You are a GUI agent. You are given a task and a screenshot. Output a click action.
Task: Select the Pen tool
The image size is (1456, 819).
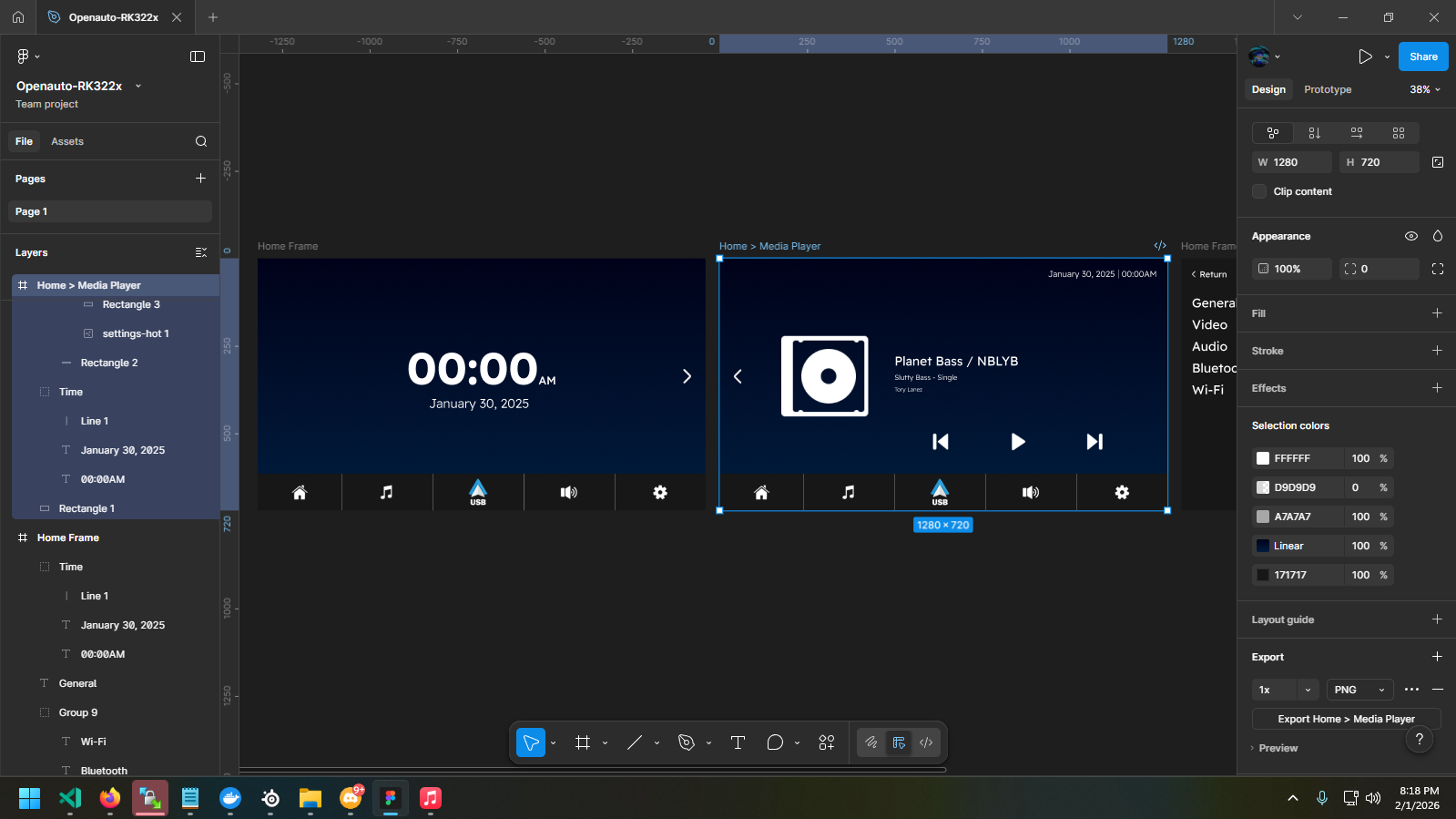(687, 742)
